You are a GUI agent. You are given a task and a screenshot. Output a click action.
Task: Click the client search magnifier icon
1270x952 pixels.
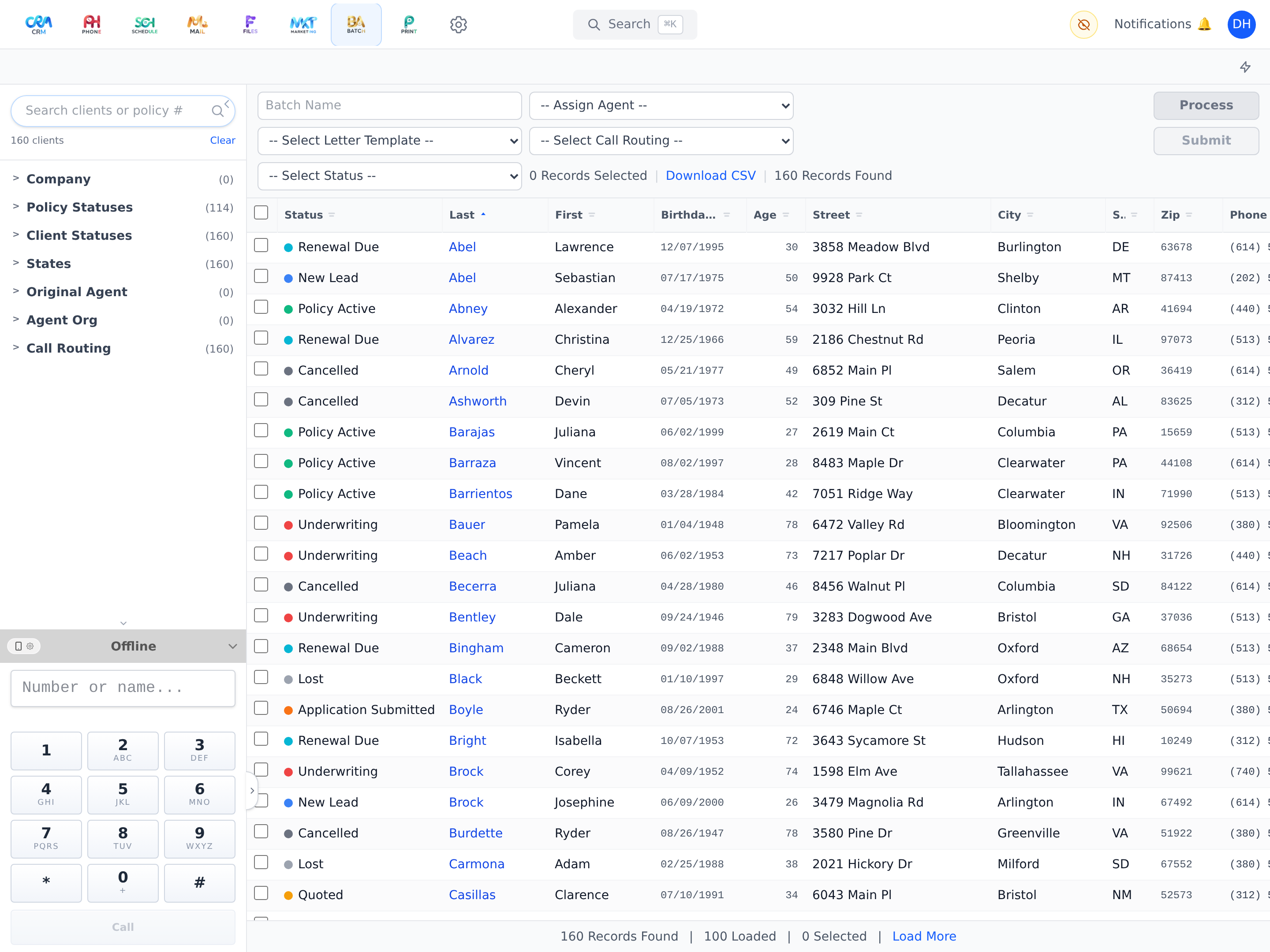pyautogui.click(x=217, y=111)
